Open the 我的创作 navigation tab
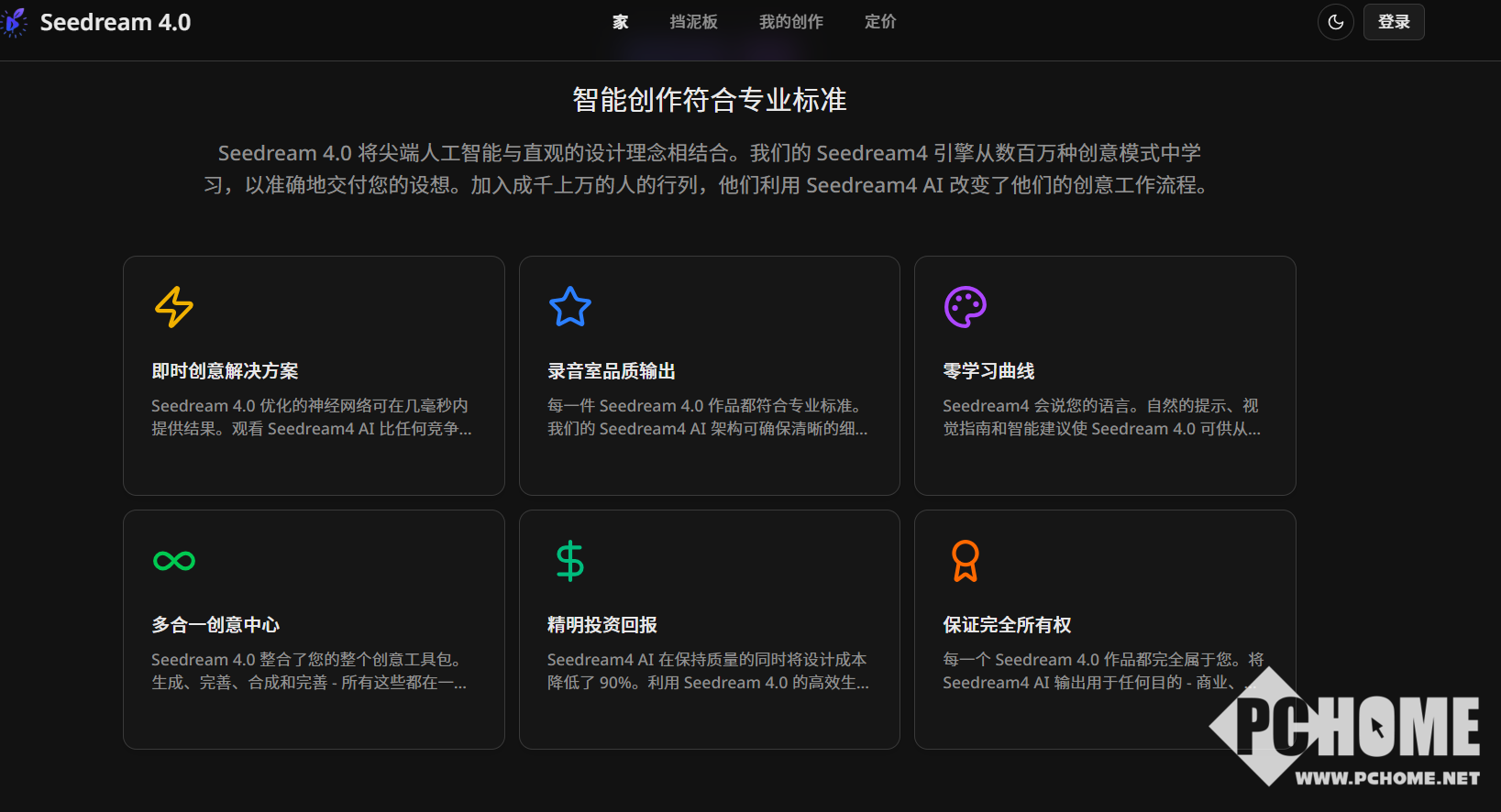 790,22
